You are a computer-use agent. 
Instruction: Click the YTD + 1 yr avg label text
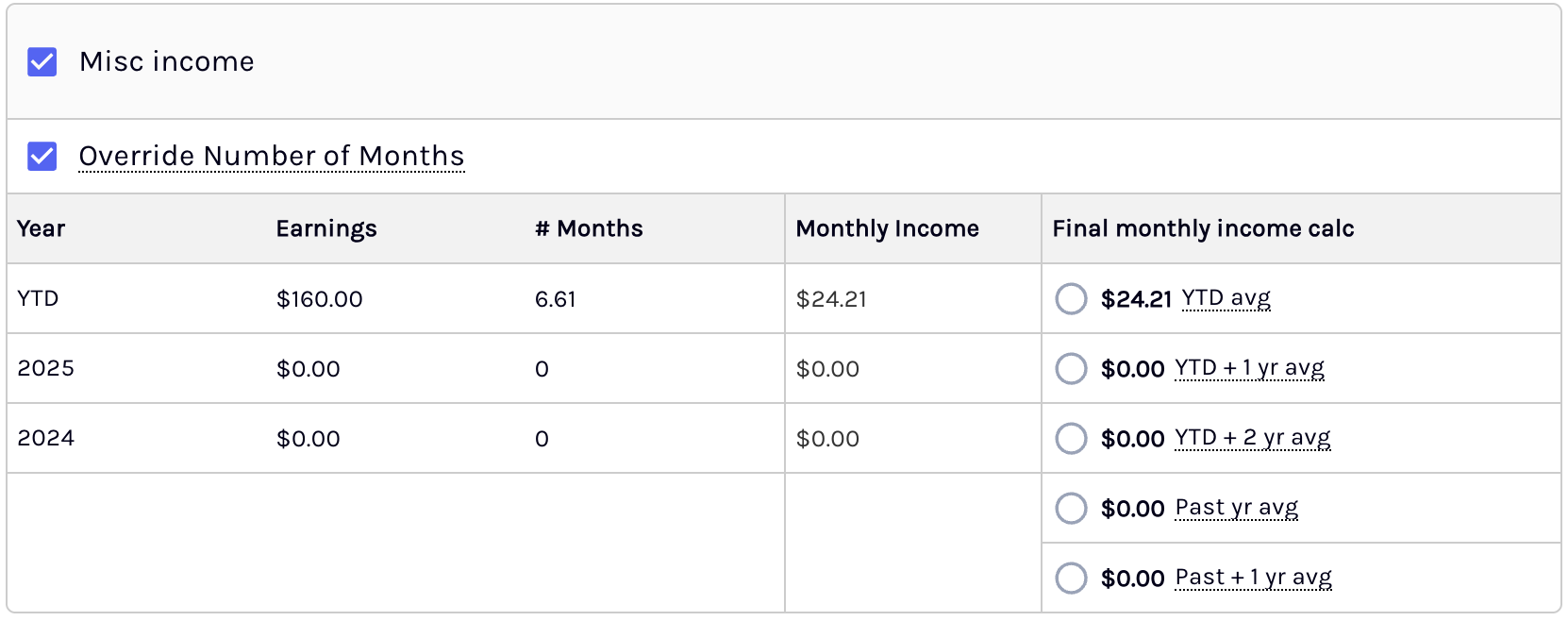[1250, 368]
